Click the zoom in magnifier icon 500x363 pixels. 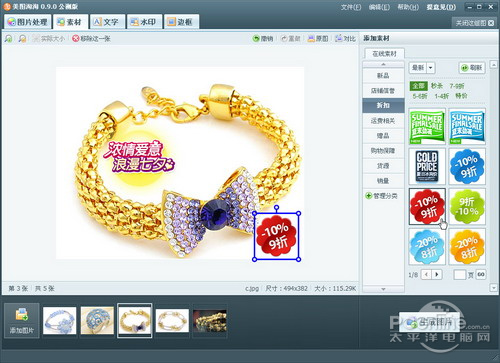(x=9, y=39)
